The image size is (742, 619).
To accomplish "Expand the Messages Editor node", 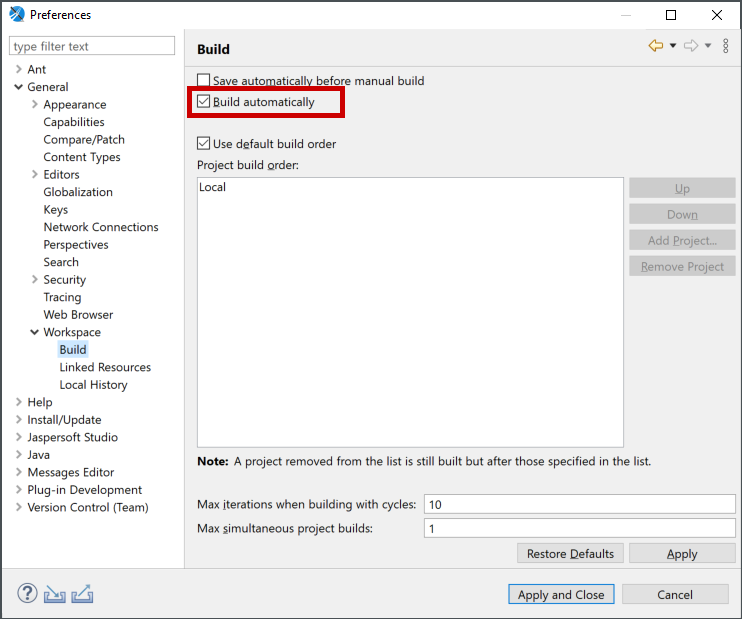I will (18, 472).
